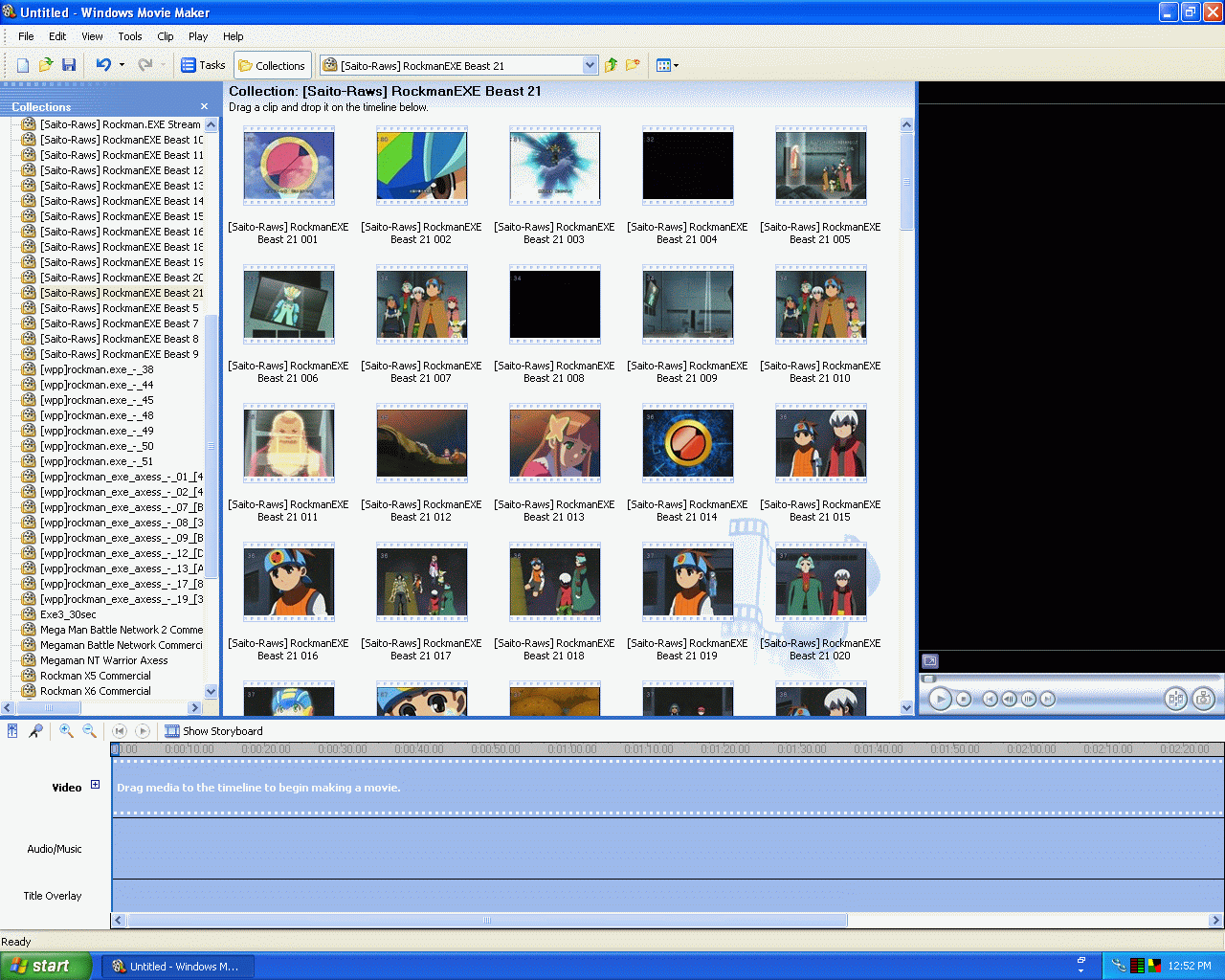The height and width of the screenshot is (980, 1225).
Task: Click the Audio/Music track label
Action: [x=55, y=849]
